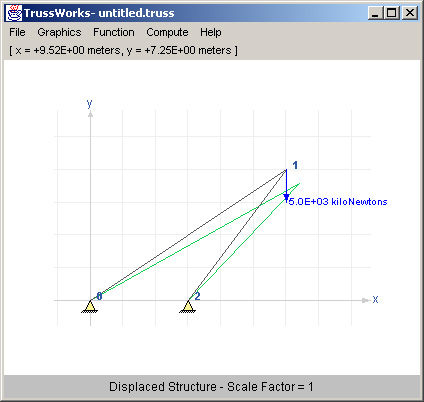Select node 2 label
The height and width of the screenshot is (402, 424).
click(197, 296)
